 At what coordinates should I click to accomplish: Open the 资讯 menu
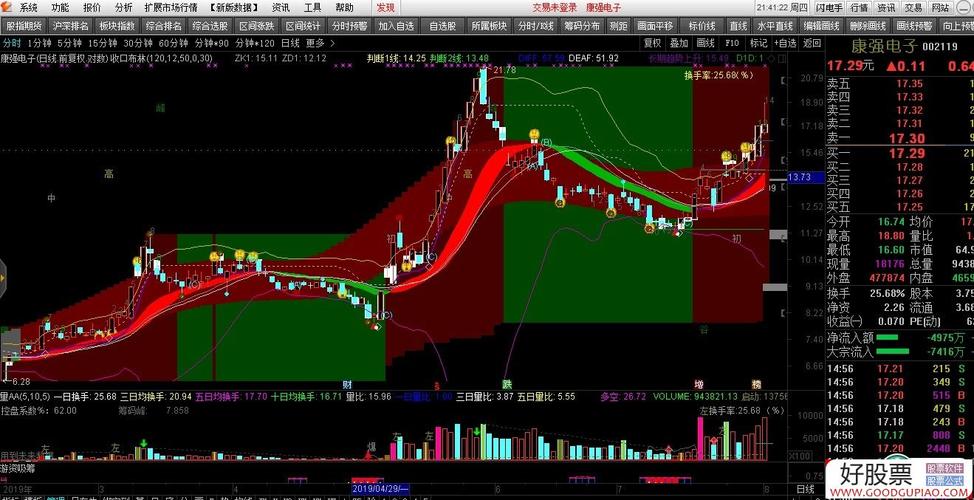pos(281,8)
